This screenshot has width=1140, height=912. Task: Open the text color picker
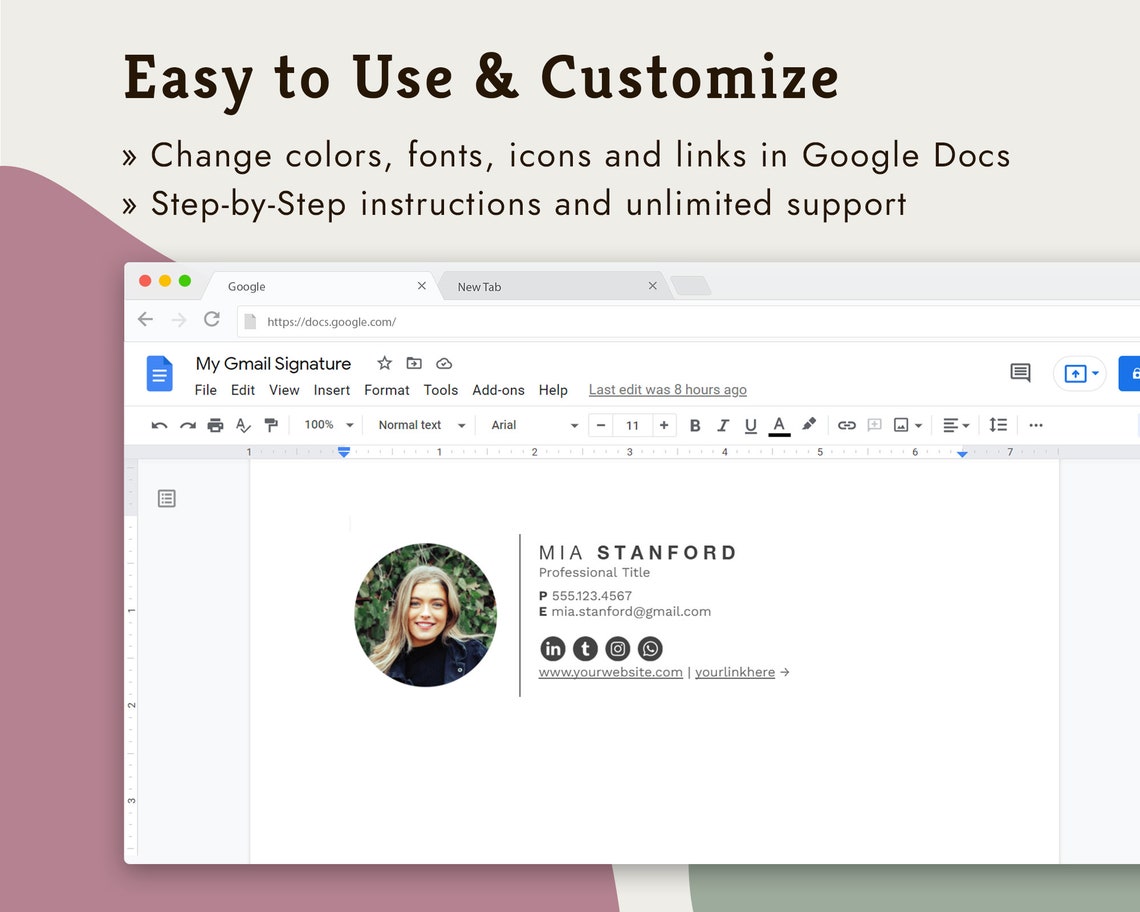click(x=779, y=425)
